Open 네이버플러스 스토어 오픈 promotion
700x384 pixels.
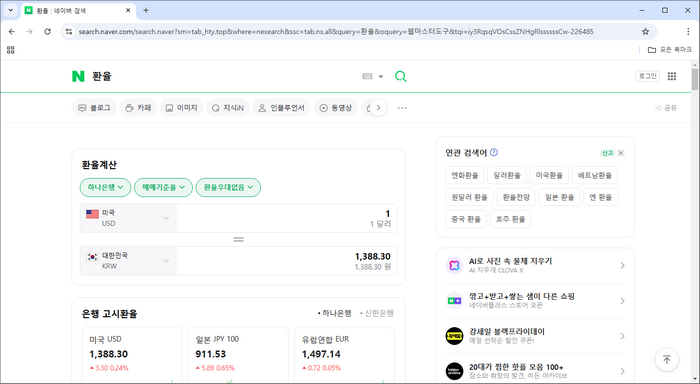coord(535,301)
